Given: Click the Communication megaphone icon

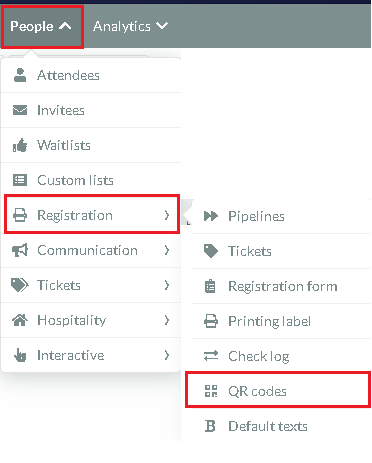Looking at the screenshot, I should 20,250.
